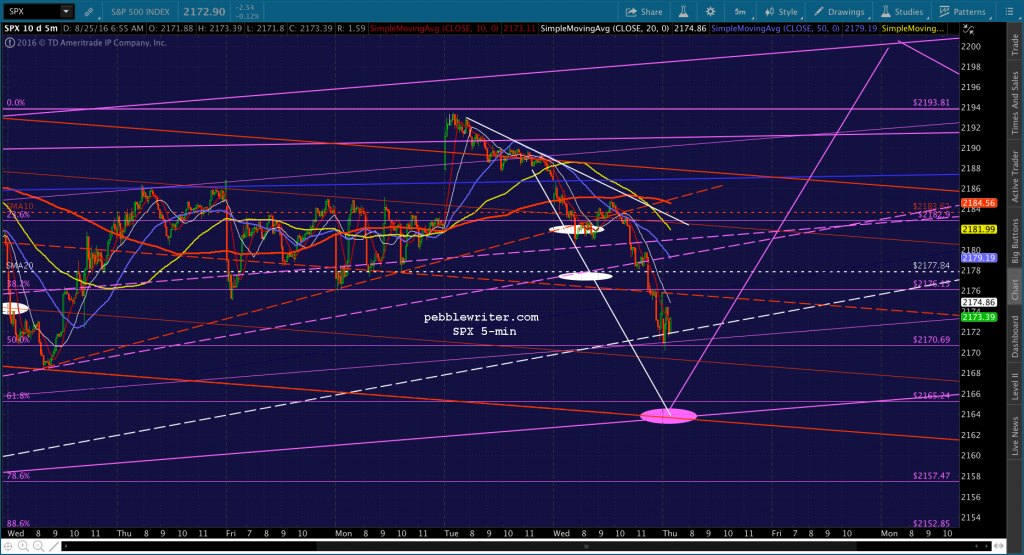Click SimpleMovingAvg (CLOSE, 50, 0) label

pos(775,29)
